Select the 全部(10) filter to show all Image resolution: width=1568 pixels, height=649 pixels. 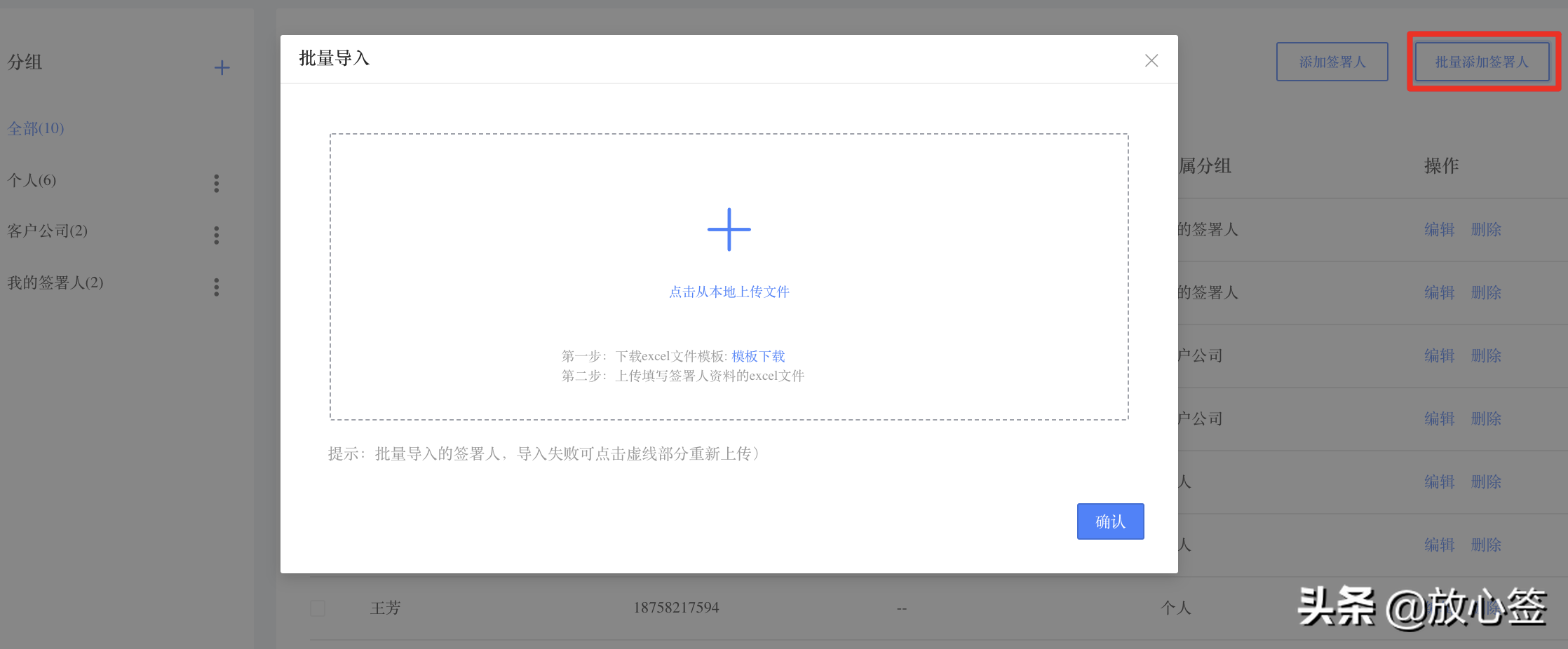pyautogui.click(x=36, y=128)
